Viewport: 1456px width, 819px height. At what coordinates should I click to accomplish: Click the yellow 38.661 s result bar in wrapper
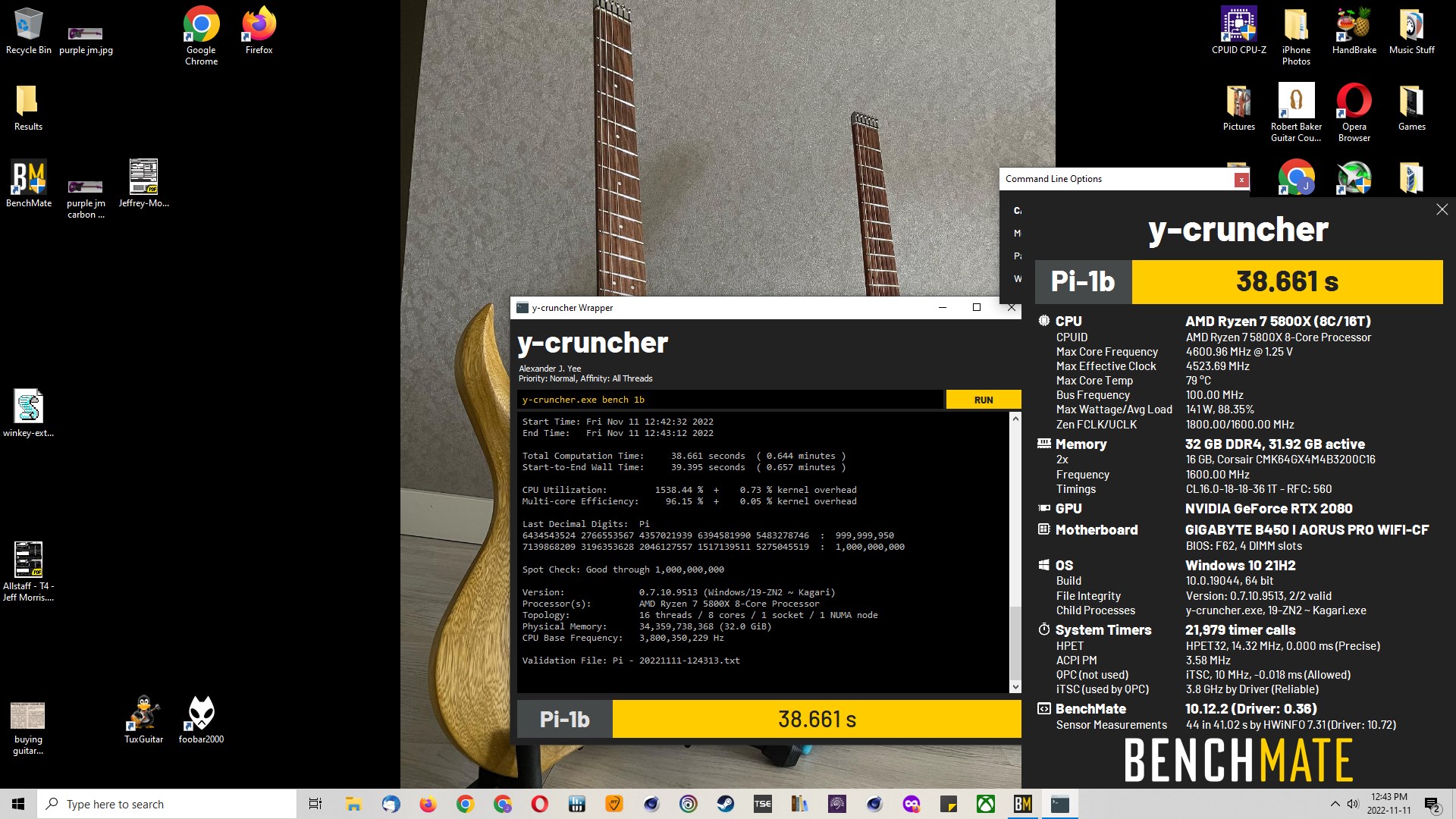coord(817,719)
